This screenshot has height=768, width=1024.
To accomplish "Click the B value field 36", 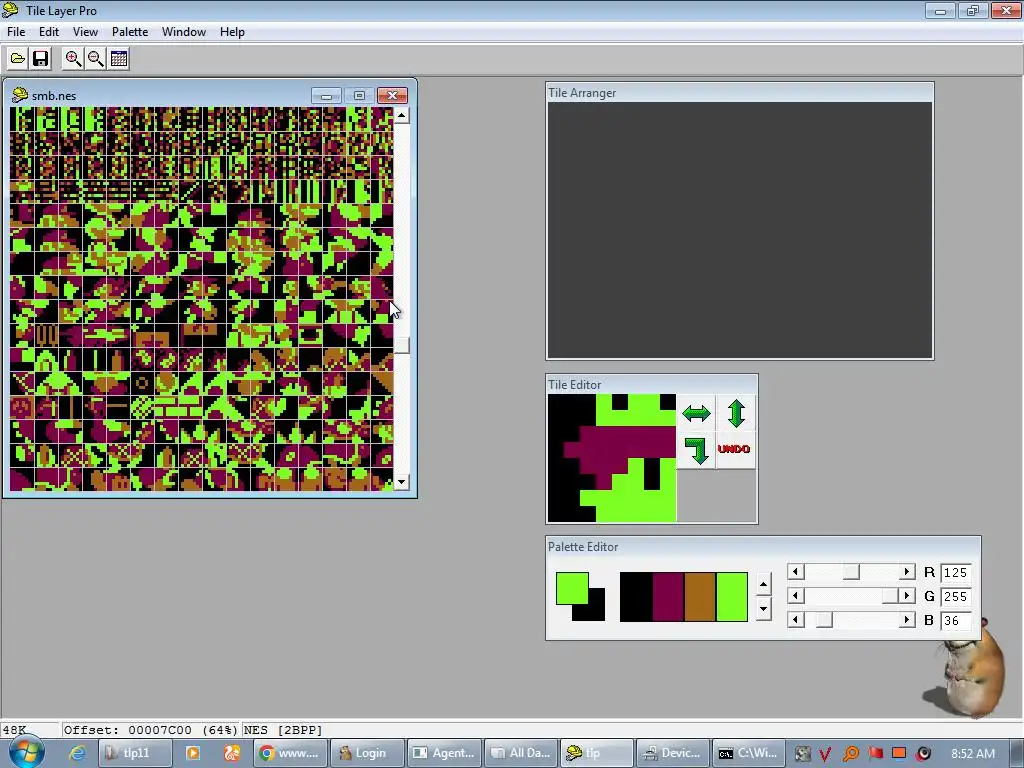I will pyautogui.click(x=955, y=620).
